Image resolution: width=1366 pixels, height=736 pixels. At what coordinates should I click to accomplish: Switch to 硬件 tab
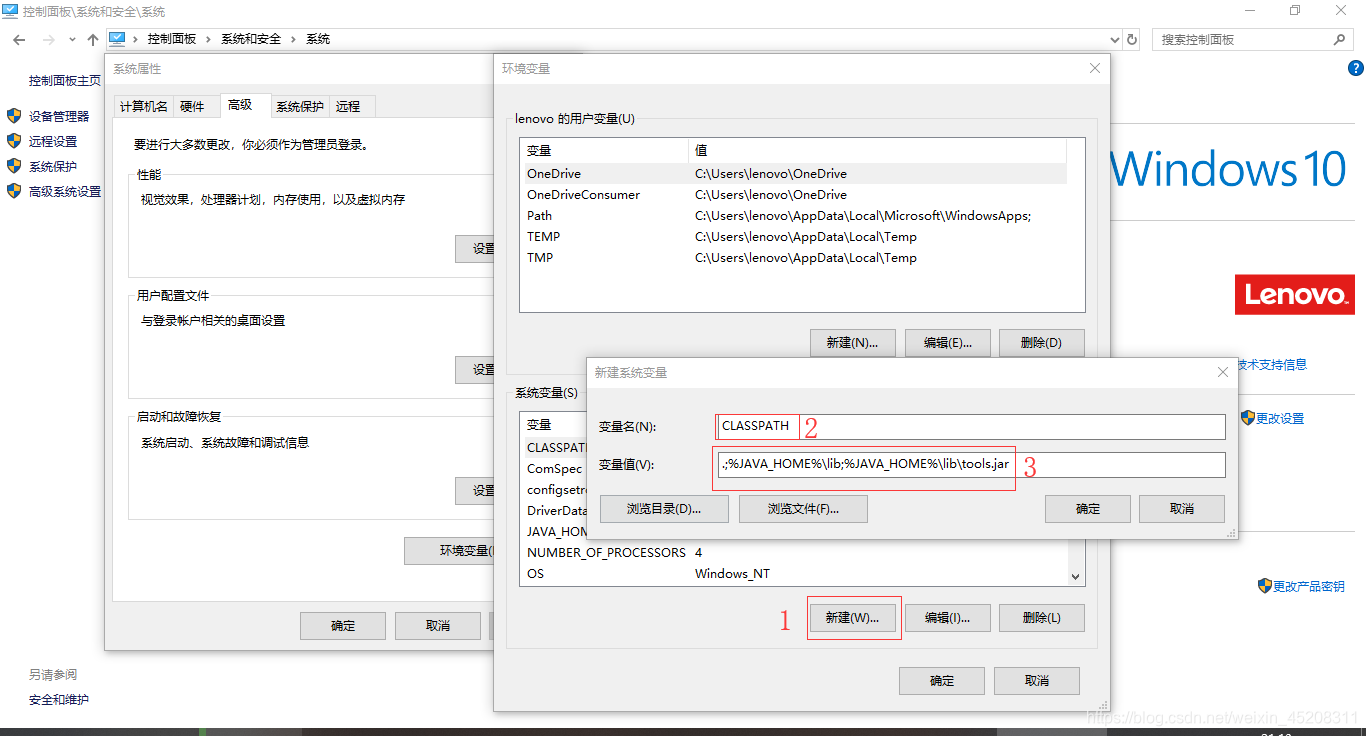click(x=192, y=107)
